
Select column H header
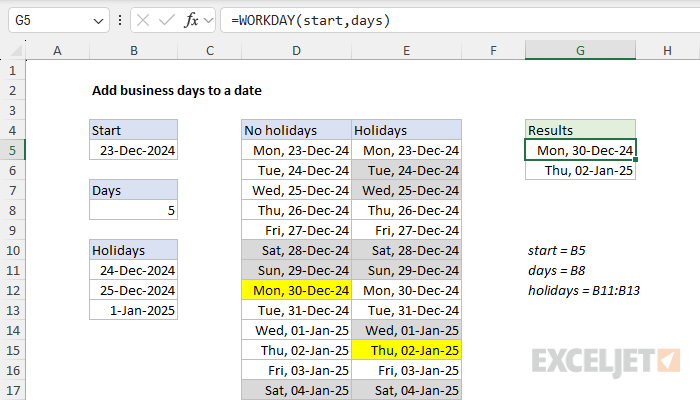coord(667,50)
